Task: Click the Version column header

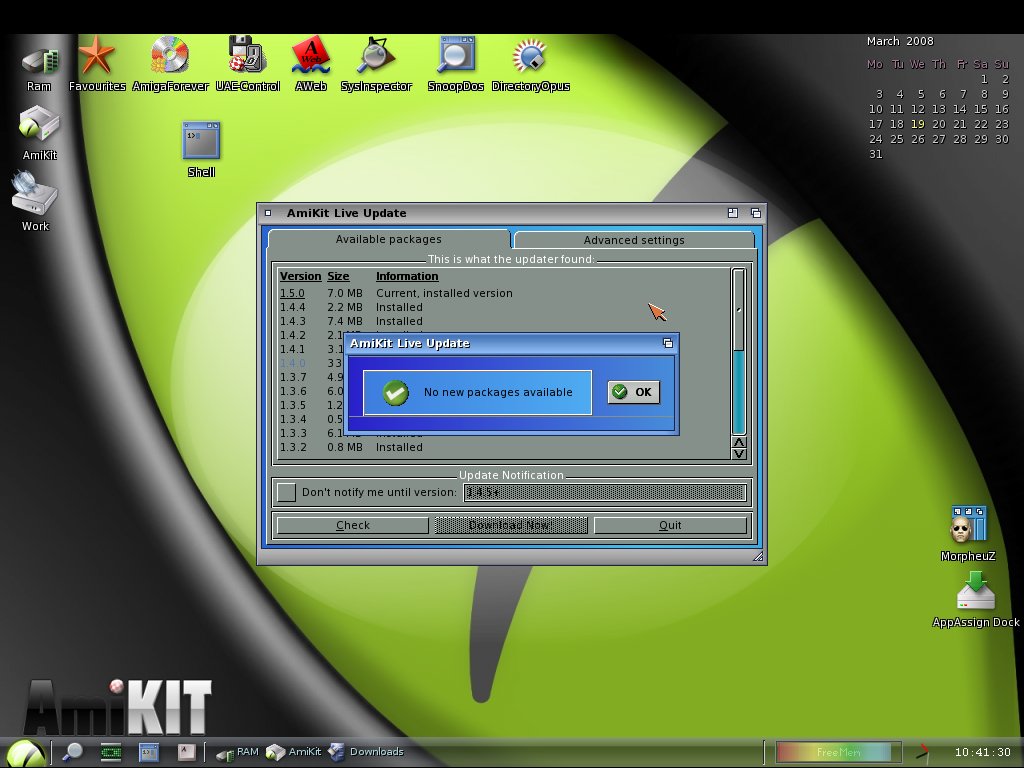Action: pos(300,276)
